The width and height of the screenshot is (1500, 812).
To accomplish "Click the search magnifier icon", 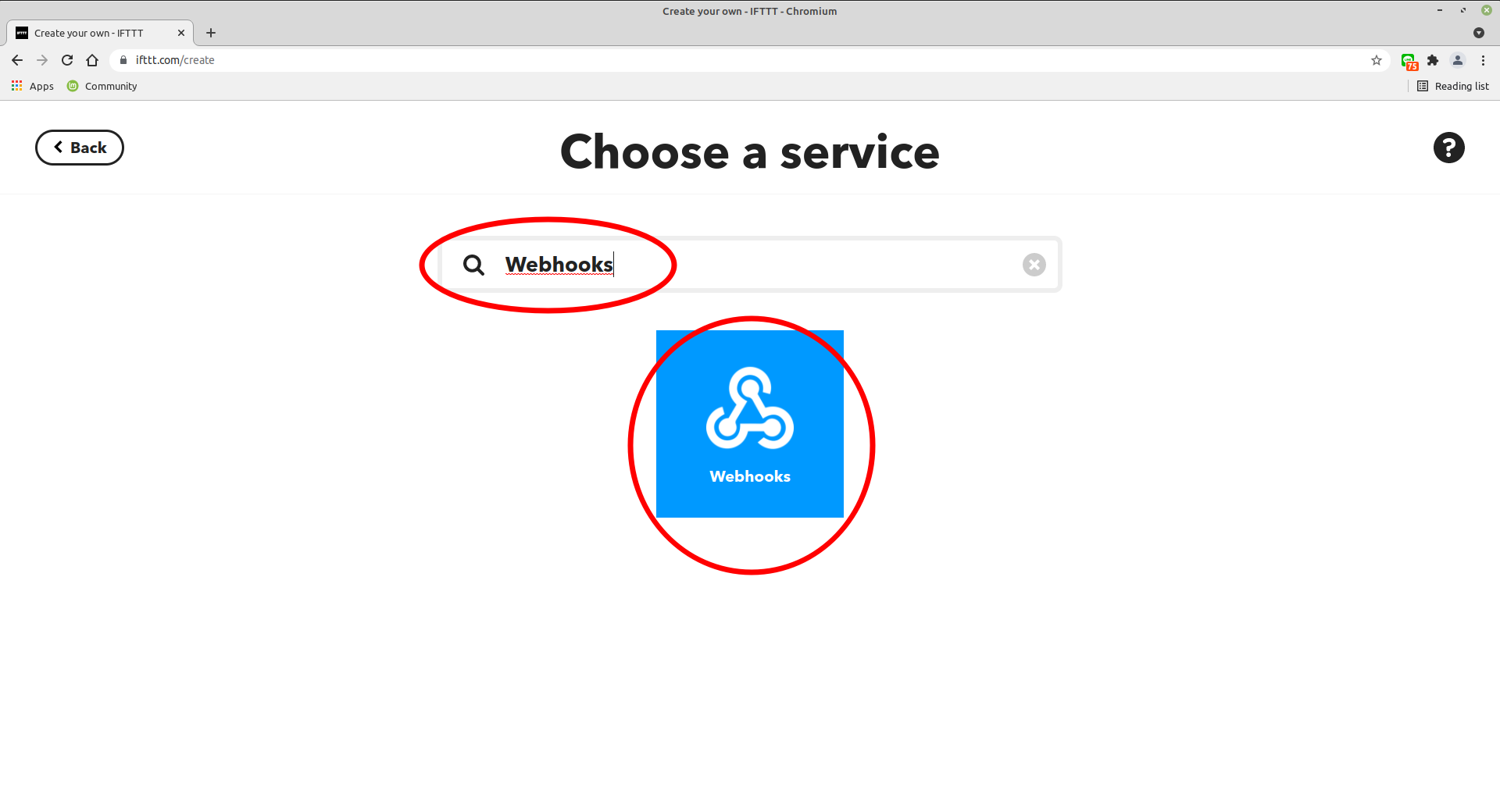I will click(473, 265).
